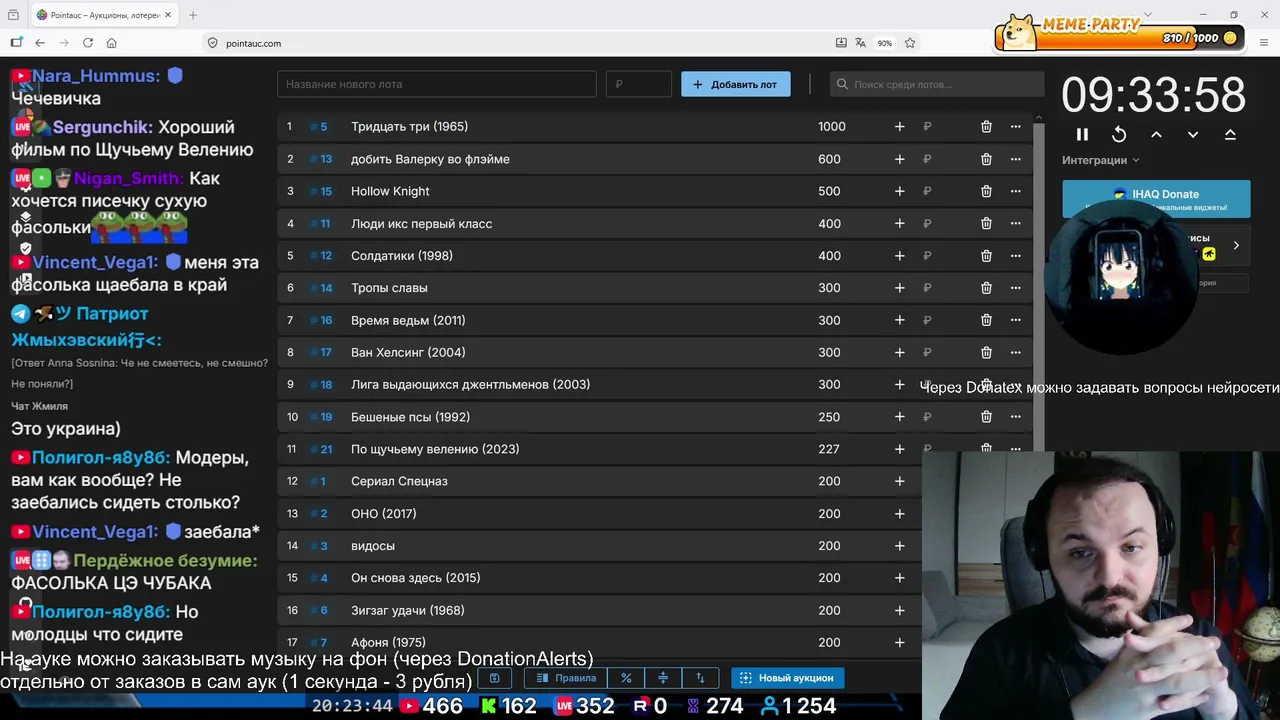Add points to Время ведьм (2011) lot
The width and height of the screenshot is (1280, 720).
pos(899,320)
